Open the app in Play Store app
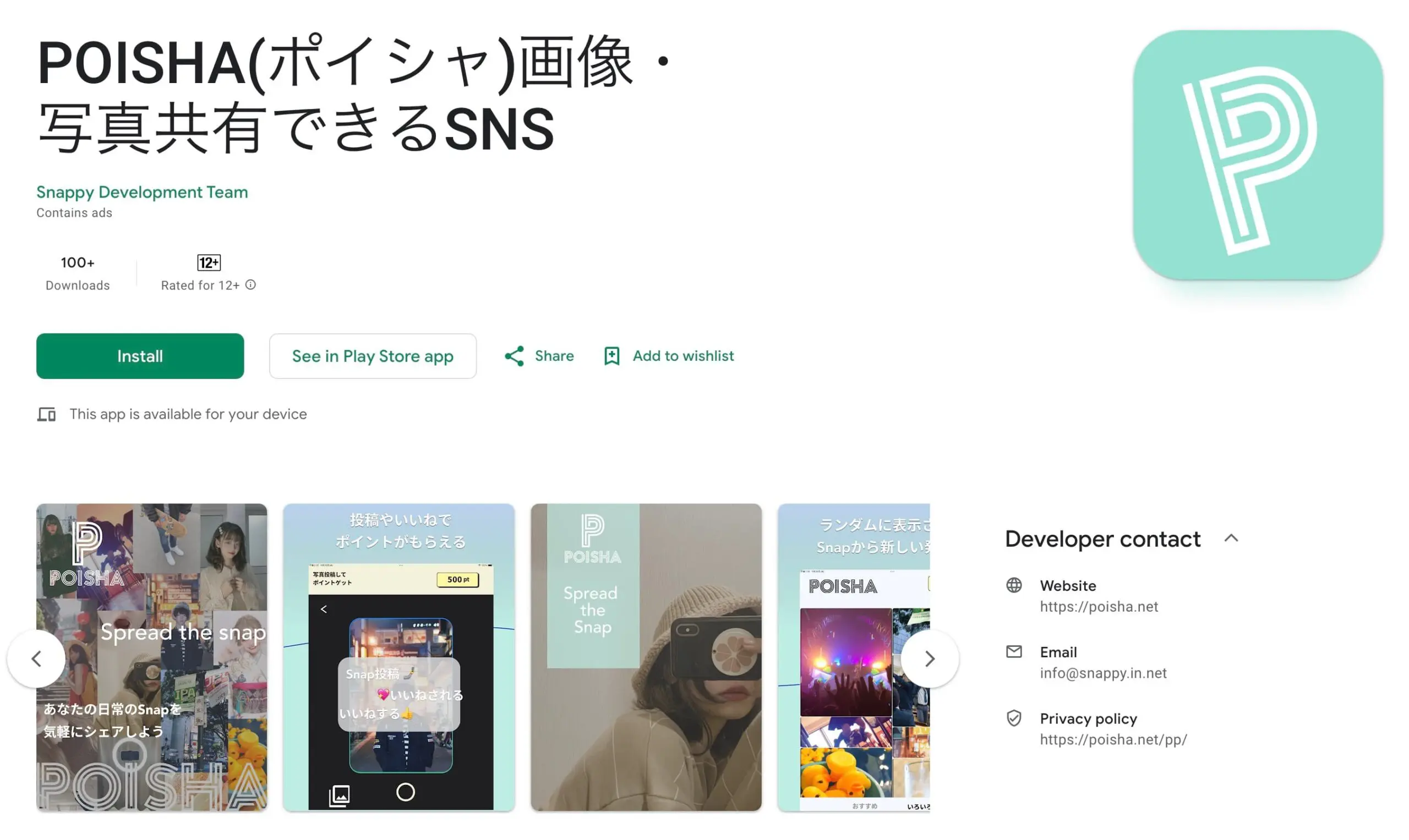 click(x=372, y=356)
